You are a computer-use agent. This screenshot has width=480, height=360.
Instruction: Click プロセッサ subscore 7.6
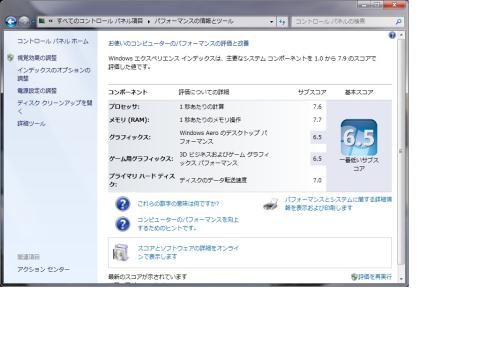(317, 107)
